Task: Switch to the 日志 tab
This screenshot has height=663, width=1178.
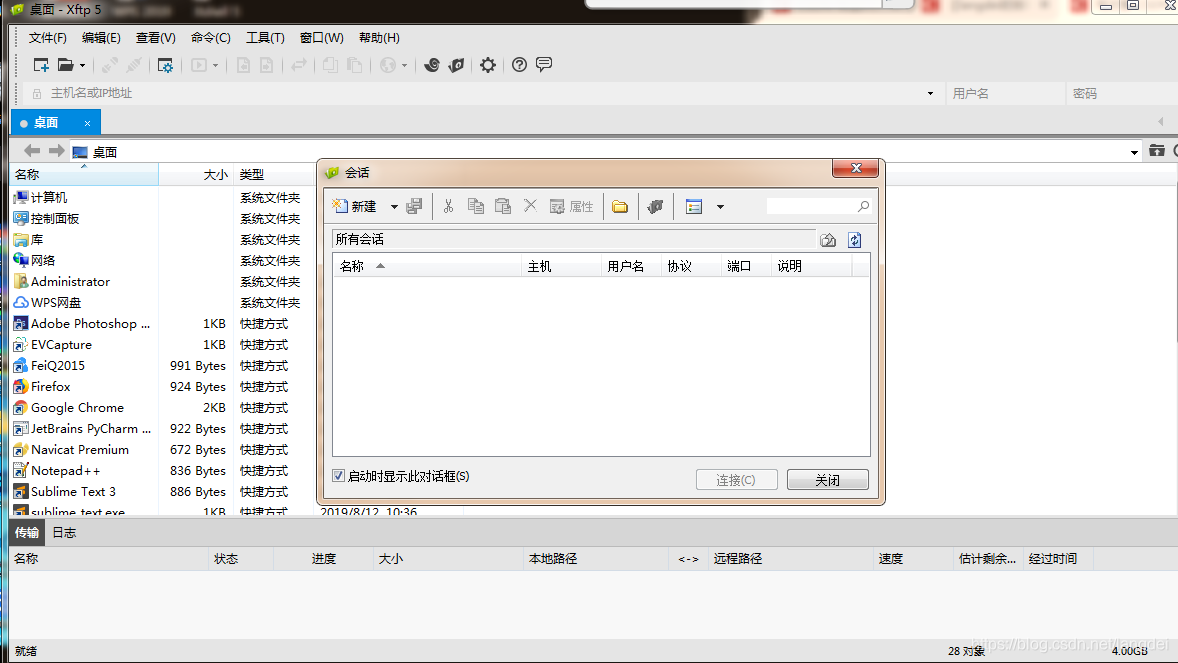Action: coord(64,532)
